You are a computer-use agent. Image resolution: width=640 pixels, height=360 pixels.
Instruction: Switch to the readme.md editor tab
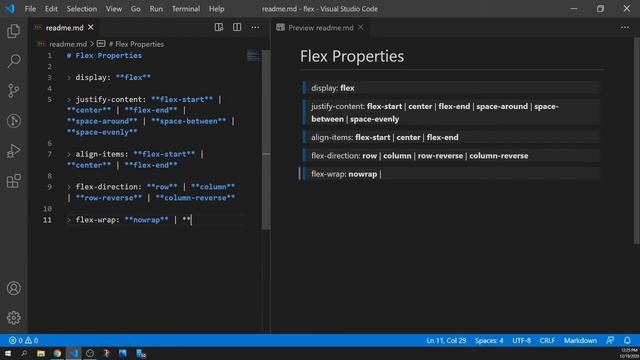tap(64, 27)
